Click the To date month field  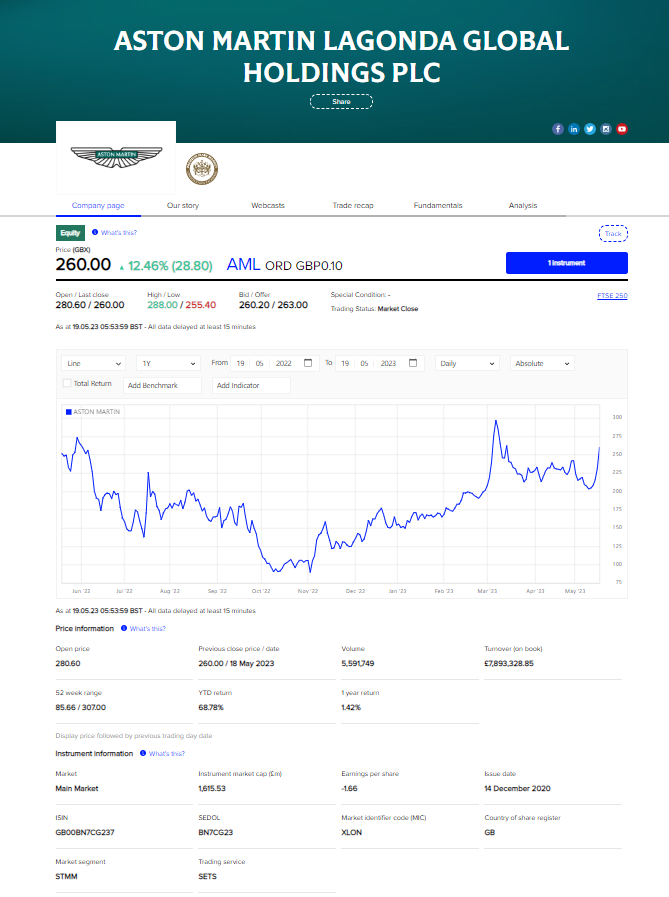[364, 363]
